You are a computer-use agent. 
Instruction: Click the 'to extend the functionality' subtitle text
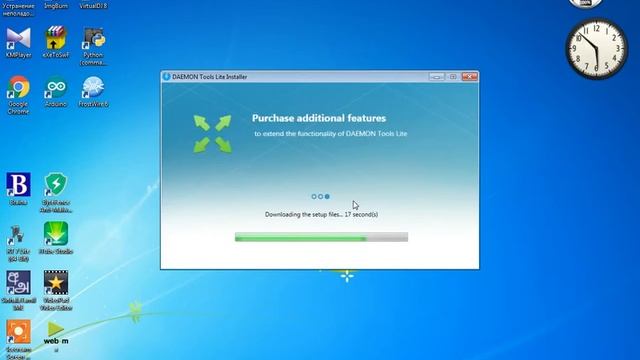click(331, 133)
